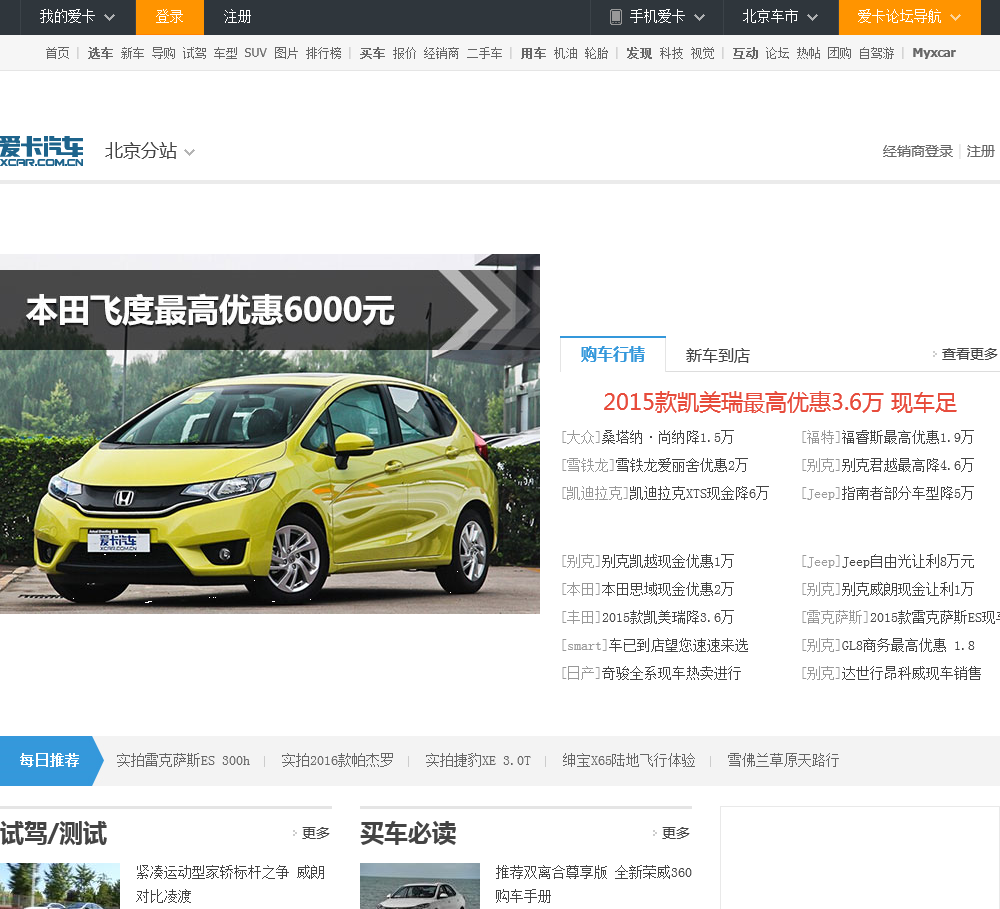Open 试驾 in the navigation bar
Viewport: 1000px width, 909px height.
click(195, 53)
